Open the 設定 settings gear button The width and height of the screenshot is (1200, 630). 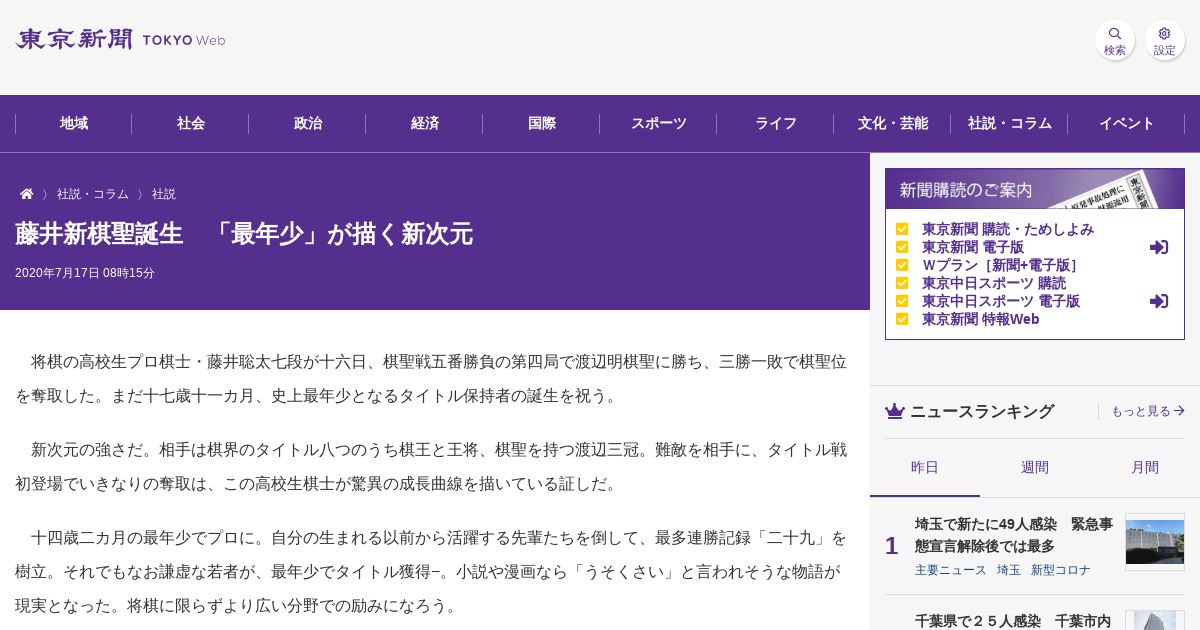(1165, 40)
